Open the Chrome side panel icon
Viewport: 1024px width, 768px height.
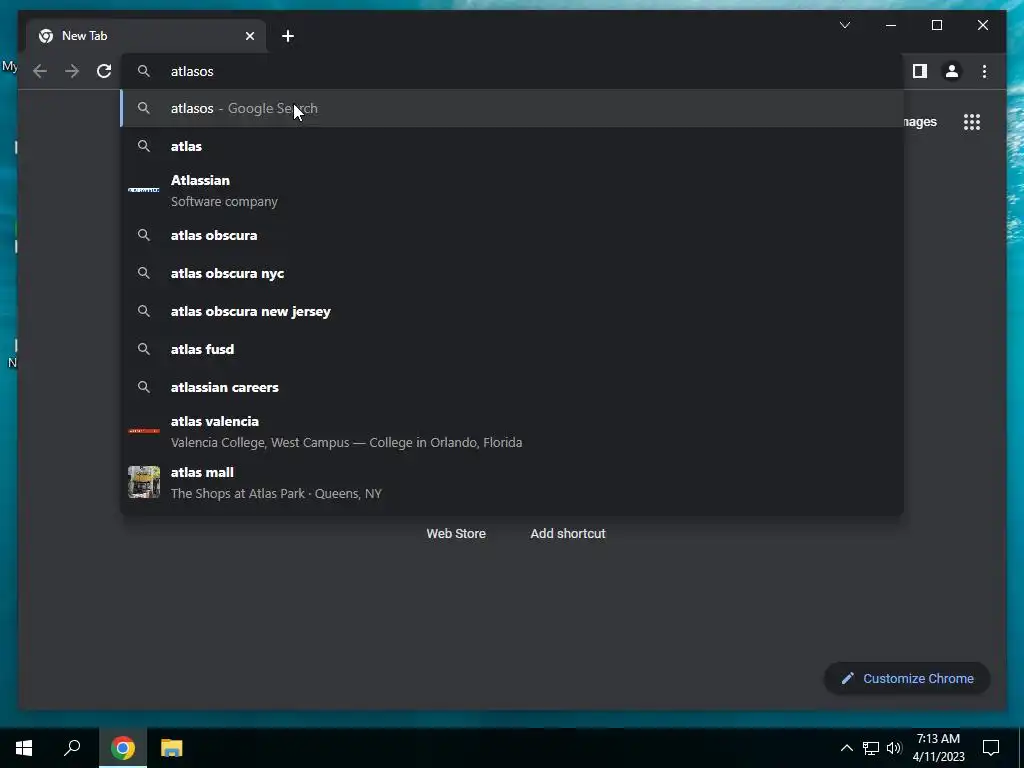coord(920,71)
